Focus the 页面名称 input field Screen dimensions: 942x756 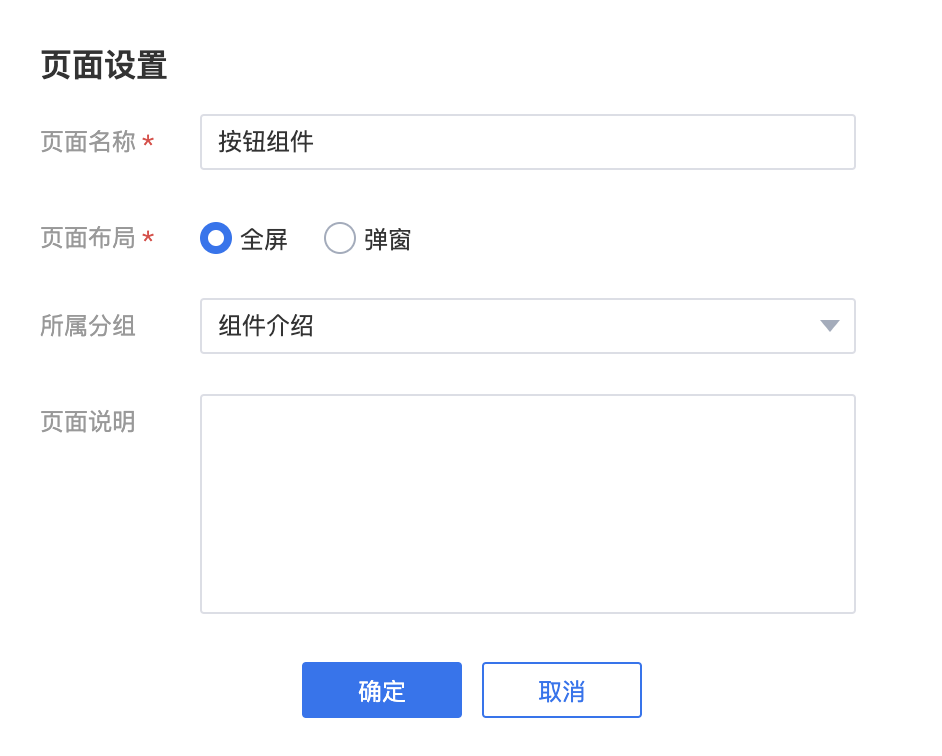coord(527,142)
